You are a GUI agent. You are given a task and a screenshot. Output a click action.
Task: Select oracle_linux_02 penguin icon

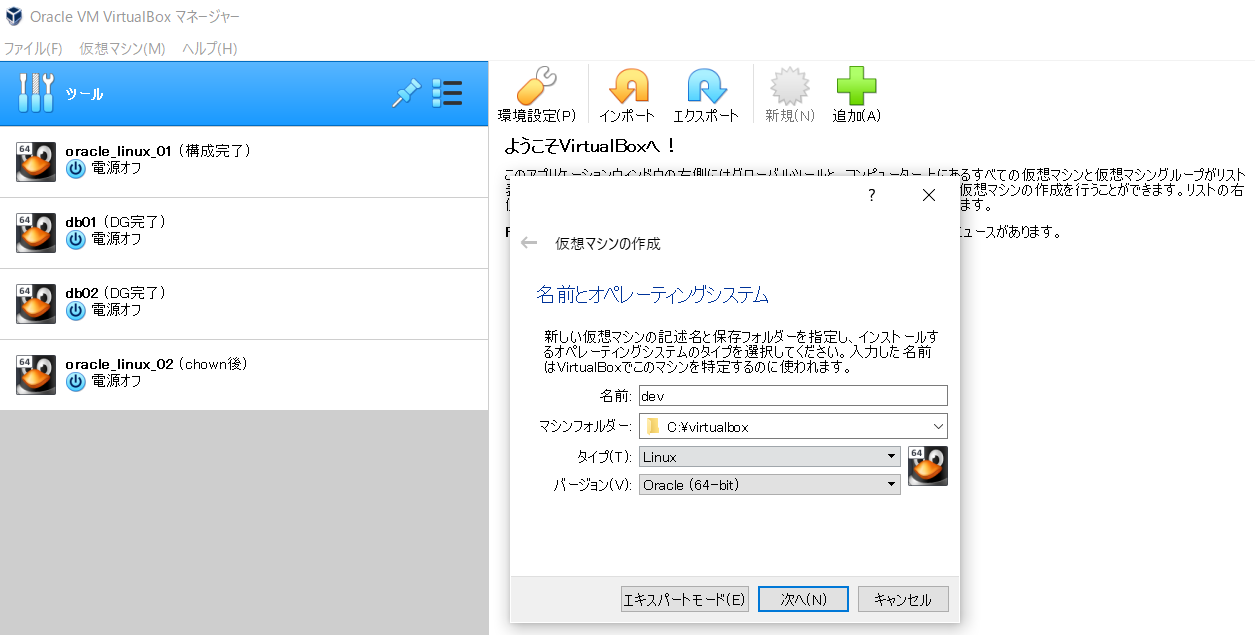click(x=36, y=374)
